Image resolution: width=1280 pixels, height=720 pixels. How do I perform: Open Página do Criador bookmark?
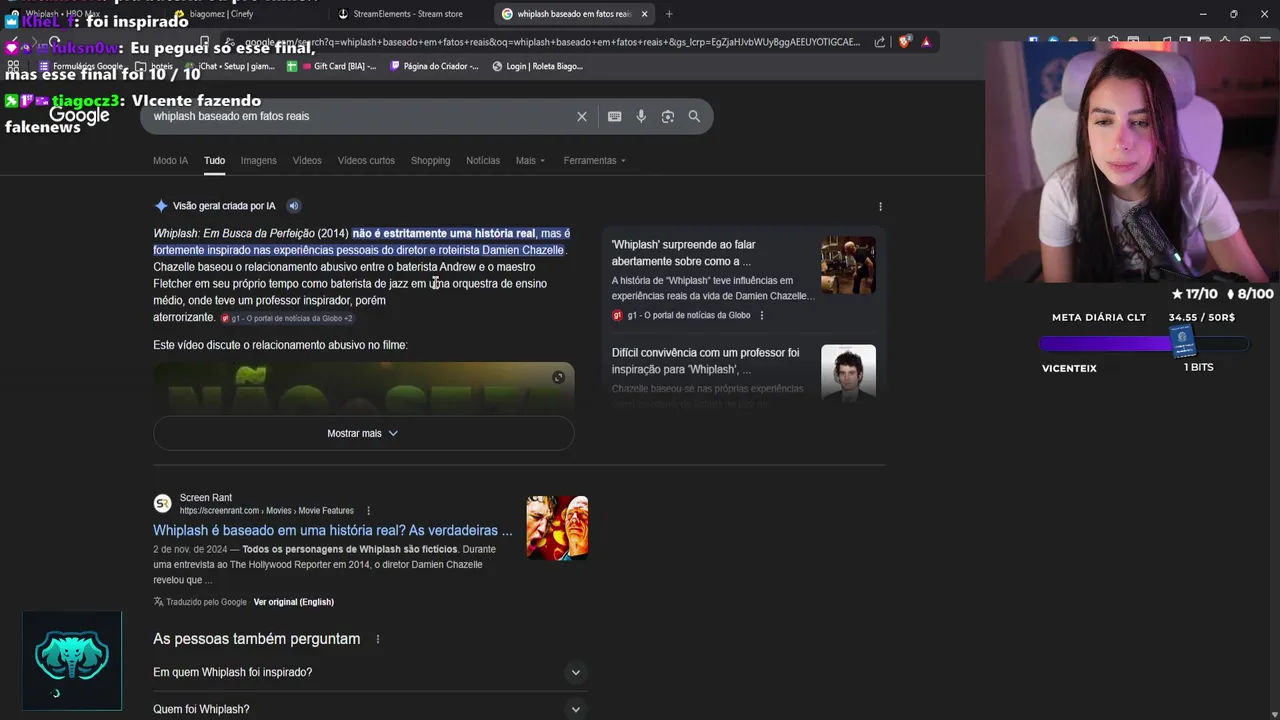pos(434,66)
